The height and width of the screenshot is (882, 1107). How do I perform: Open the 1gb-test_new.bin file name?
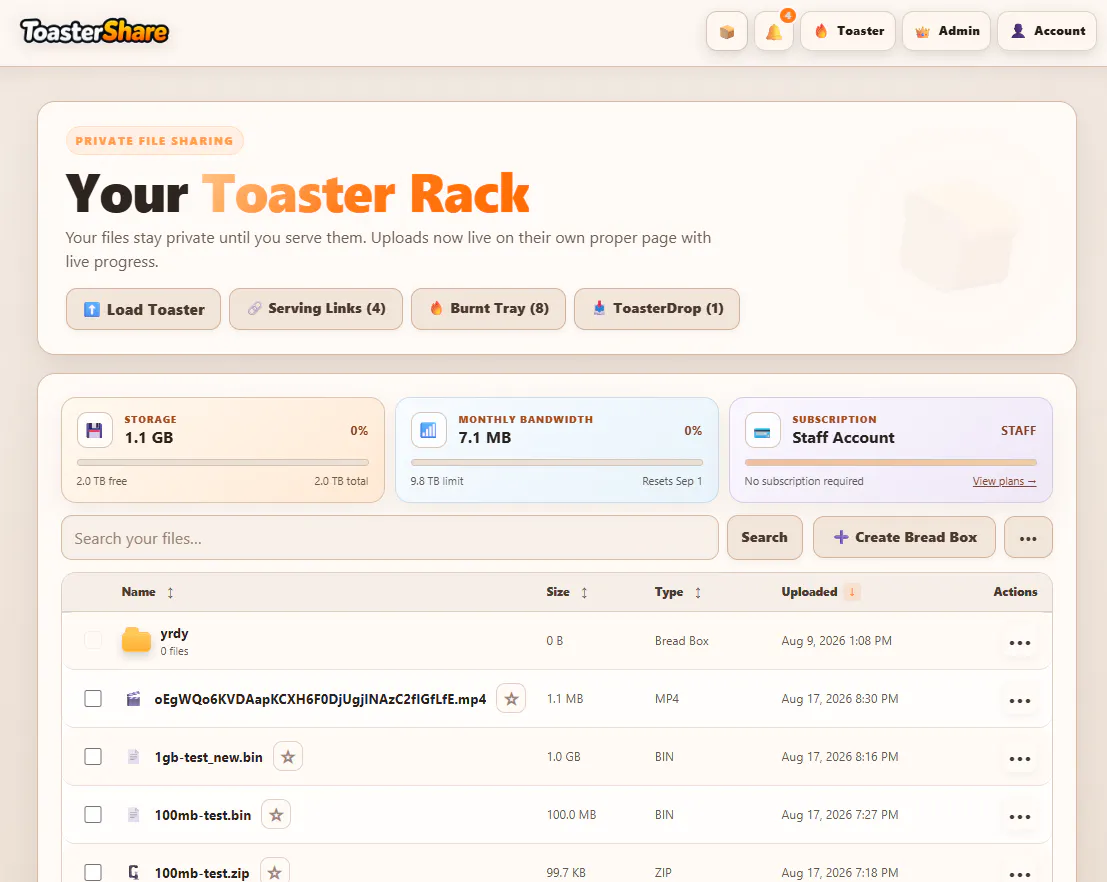pos(208,757)
